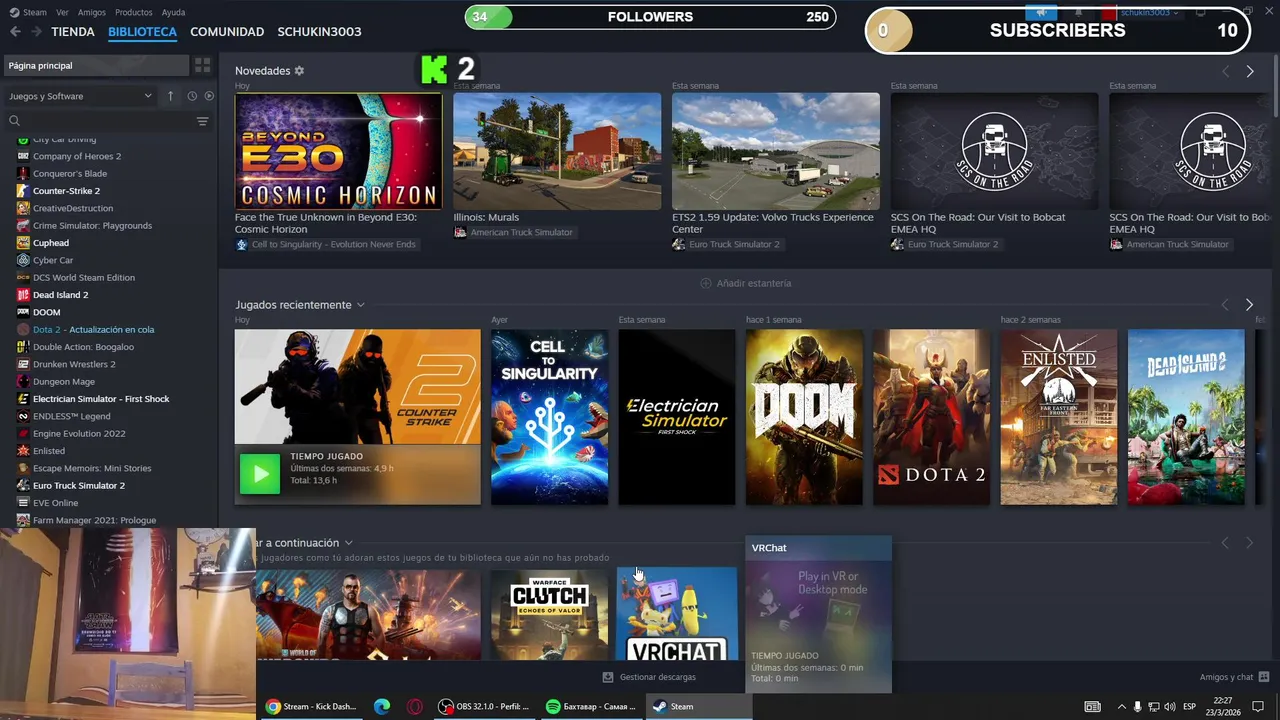Select Dota 2 - Actualización en cola entry
Screen dimensions: 1280x720
tap(93, 329)
